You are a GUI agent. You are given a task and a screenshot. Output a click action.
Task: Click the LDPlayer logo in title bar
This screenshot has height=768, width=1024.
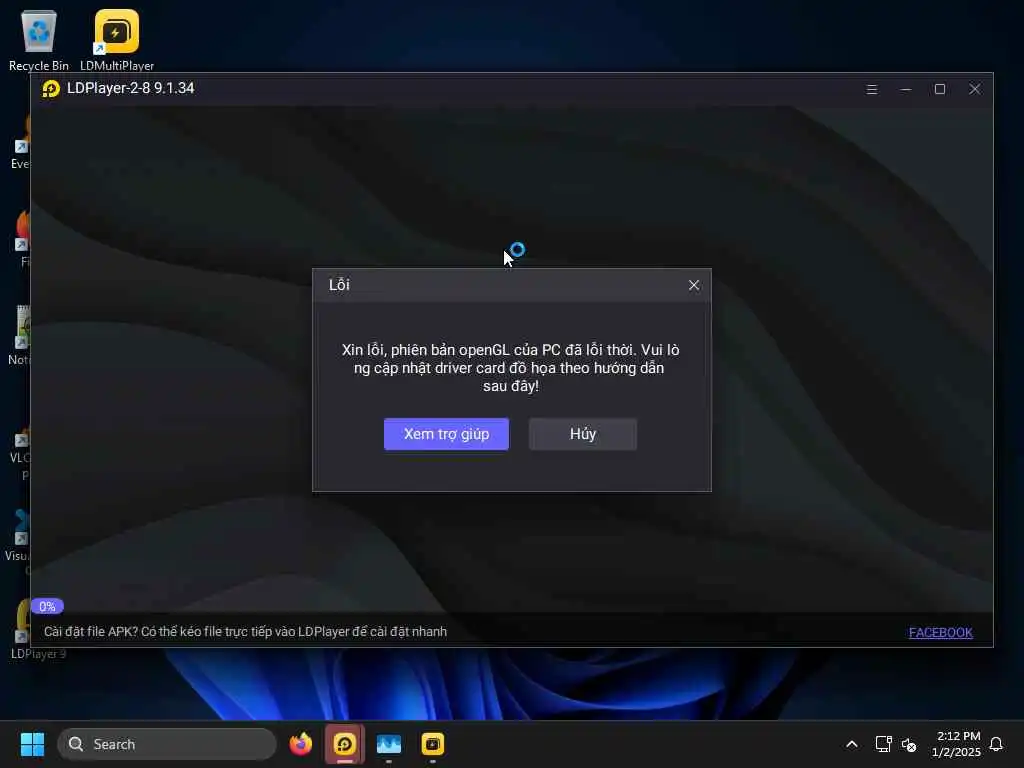click(51, 89)
